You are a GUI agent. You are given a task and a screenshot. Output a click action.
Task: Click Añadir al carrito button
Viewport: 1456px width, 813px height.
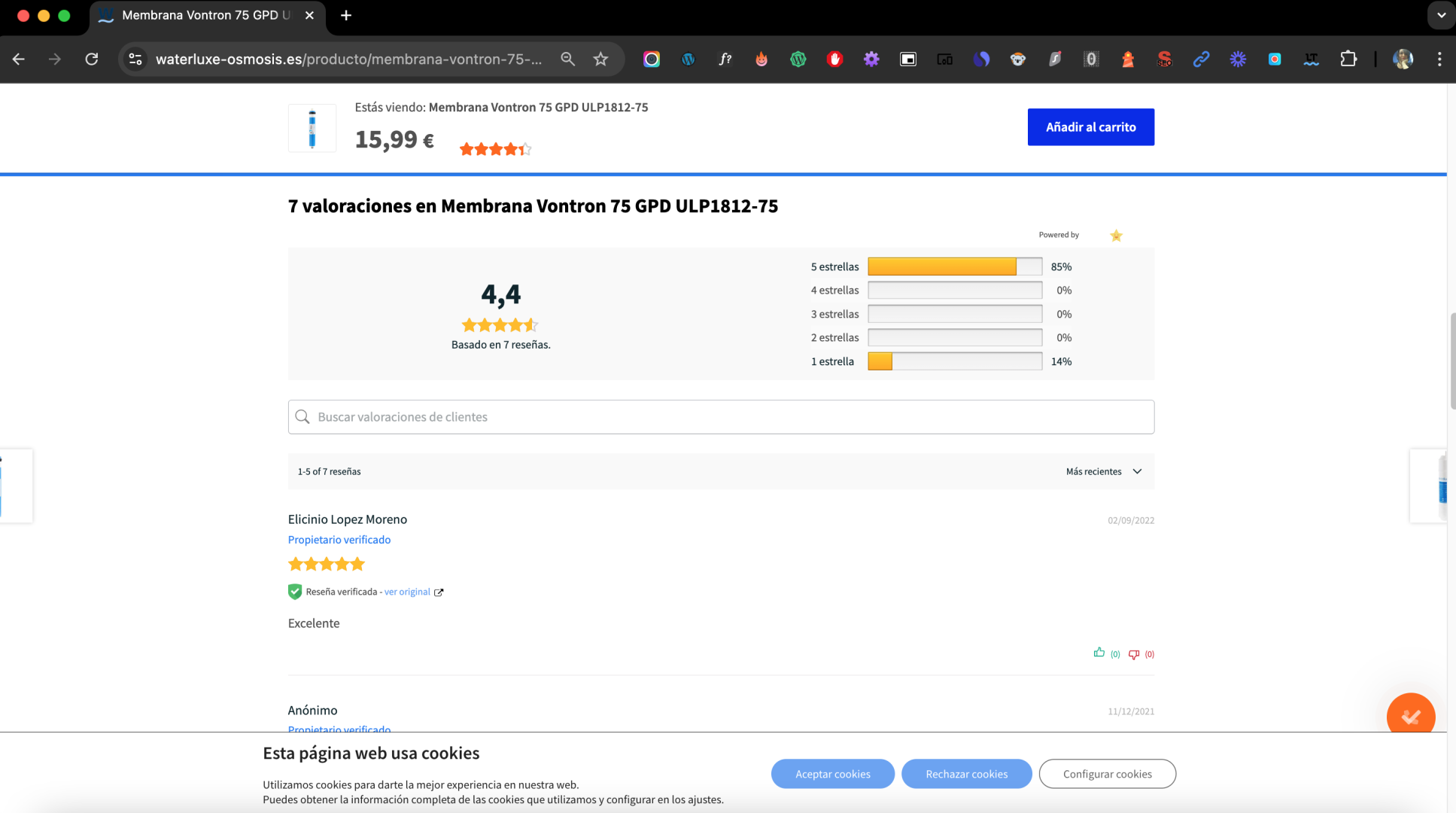(1090, 127)
